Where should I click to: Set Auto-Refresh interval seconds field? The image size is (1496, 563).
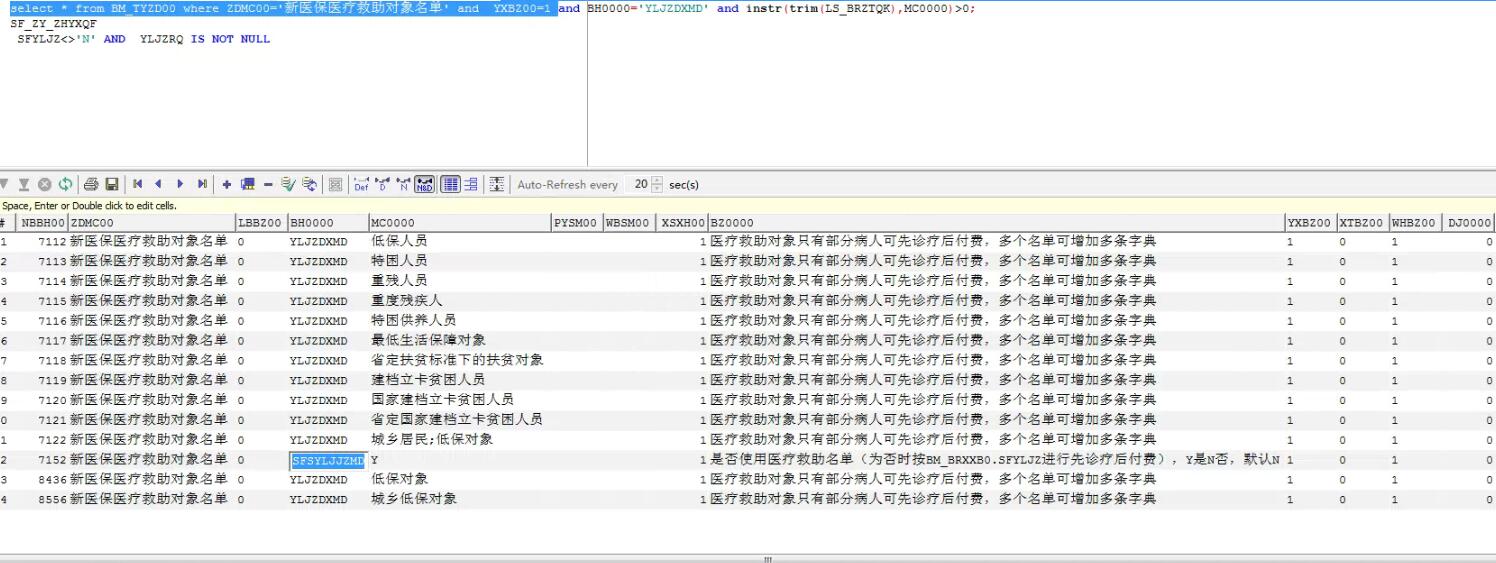[x=638, y=185]
